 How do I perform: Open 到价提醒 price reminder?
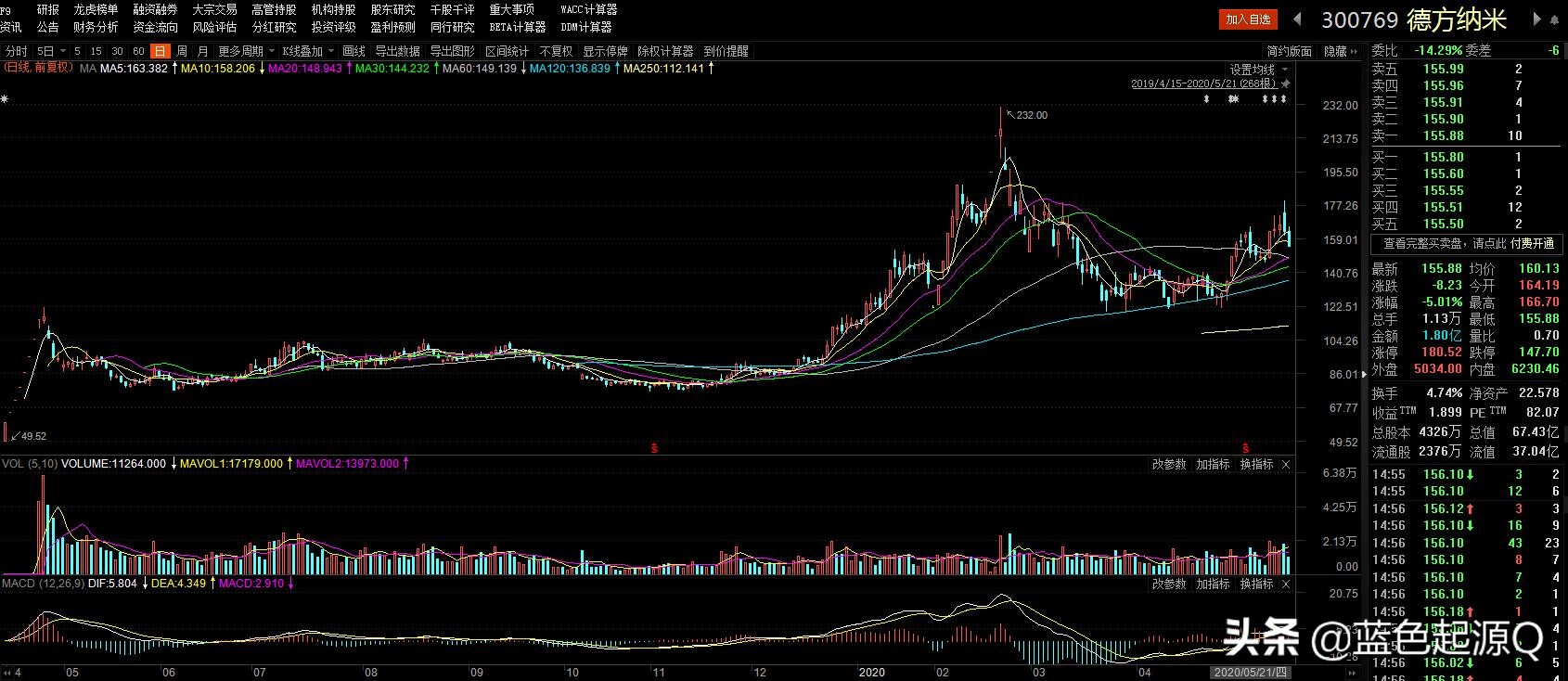pos(726,51)
